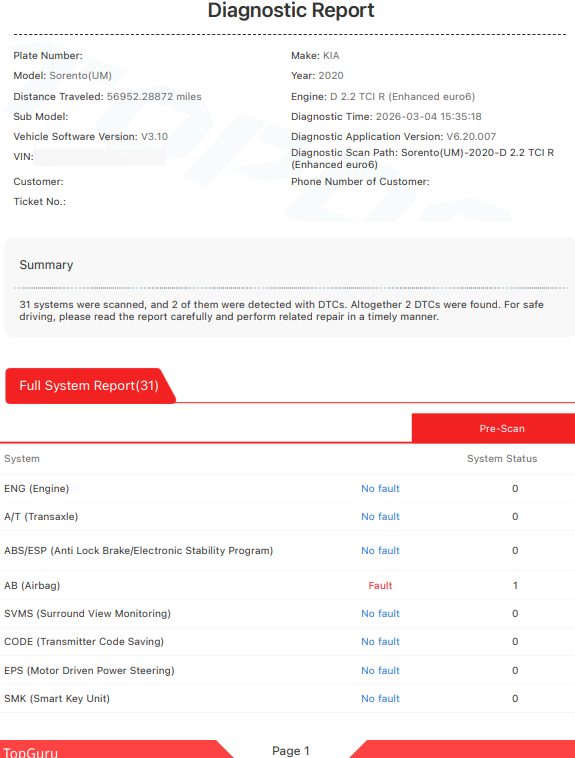Image resolution: width=575 pixels, height=758 pixels.
Task: Select the A/T (Transaxle) system row
Action: click(x=287, y=517)
